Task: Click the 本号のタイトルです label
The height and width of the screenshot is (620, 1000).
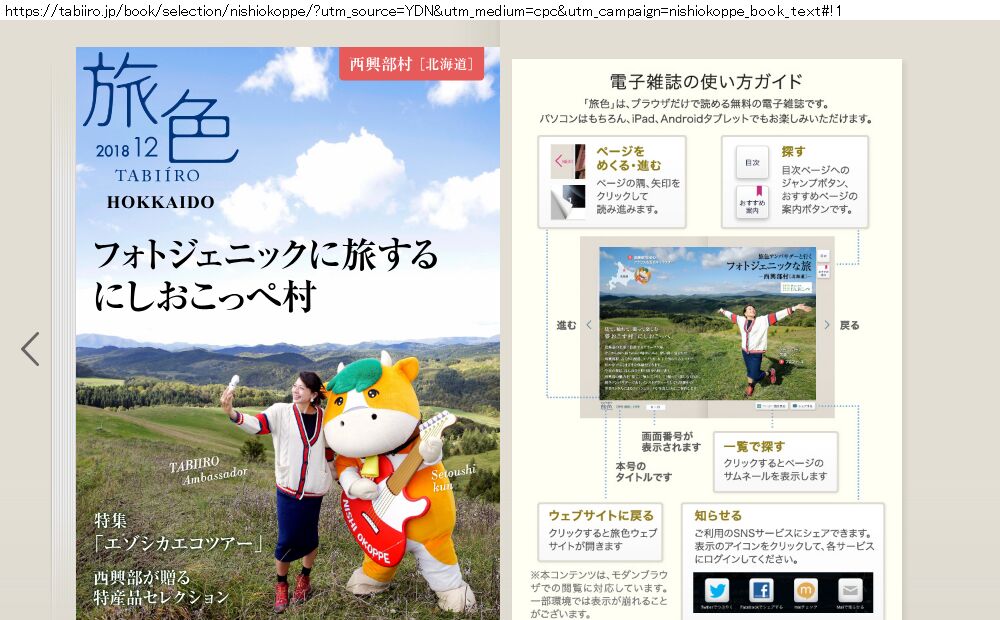Action: [x=643, y=471]
